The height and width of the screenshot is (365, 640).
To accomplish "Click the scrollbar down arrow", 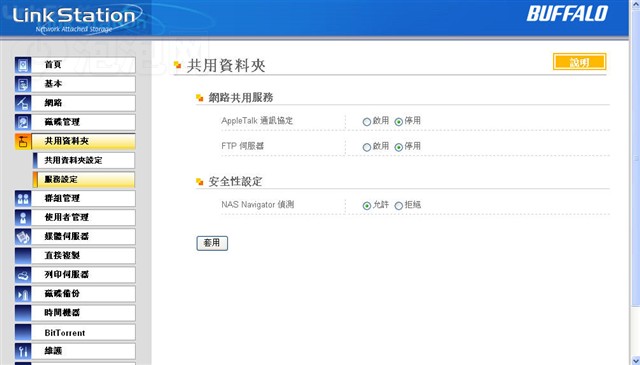I will 636,361.
